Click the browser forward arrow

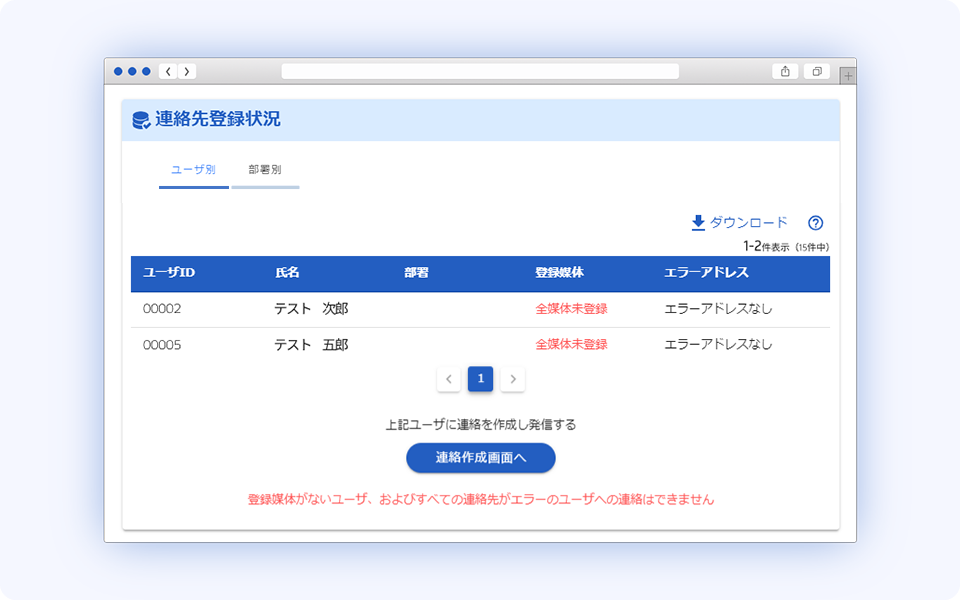tap(187, 71)
